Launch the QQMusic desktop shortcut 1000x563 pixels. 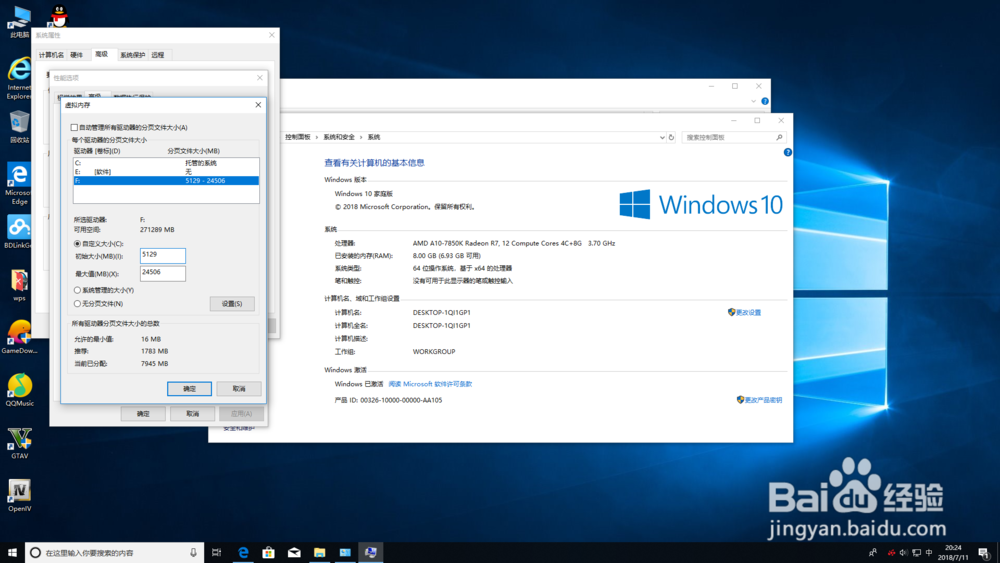[19, 390]
